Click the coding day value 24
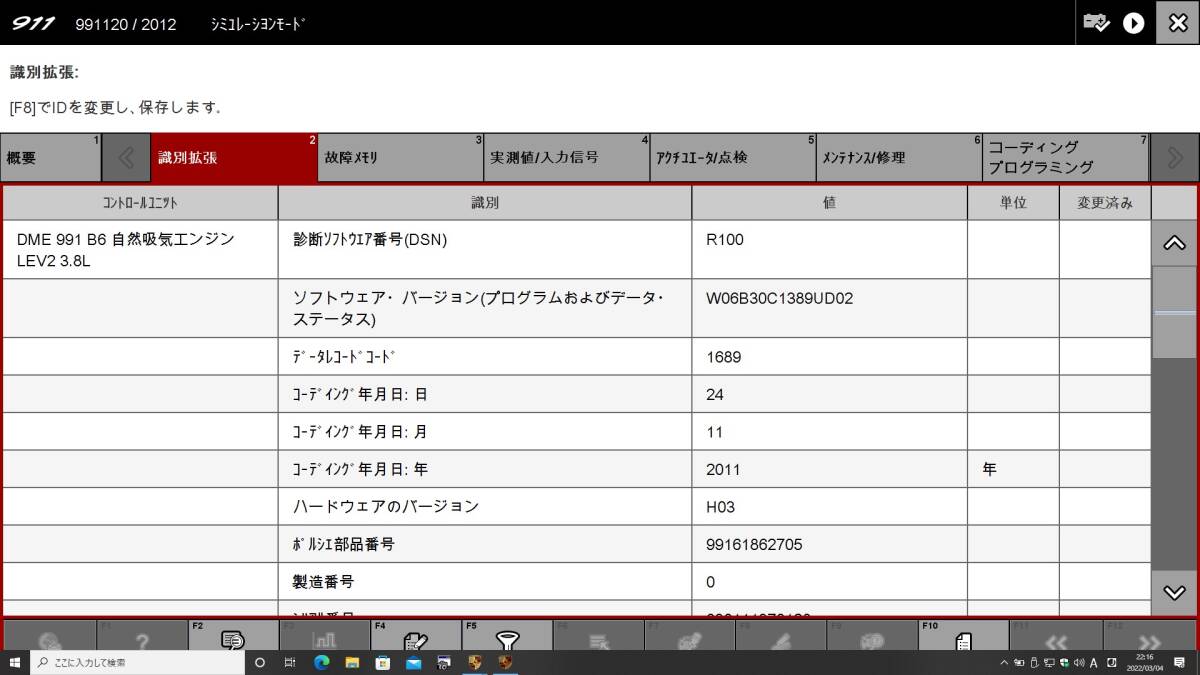 coord(715,395)
